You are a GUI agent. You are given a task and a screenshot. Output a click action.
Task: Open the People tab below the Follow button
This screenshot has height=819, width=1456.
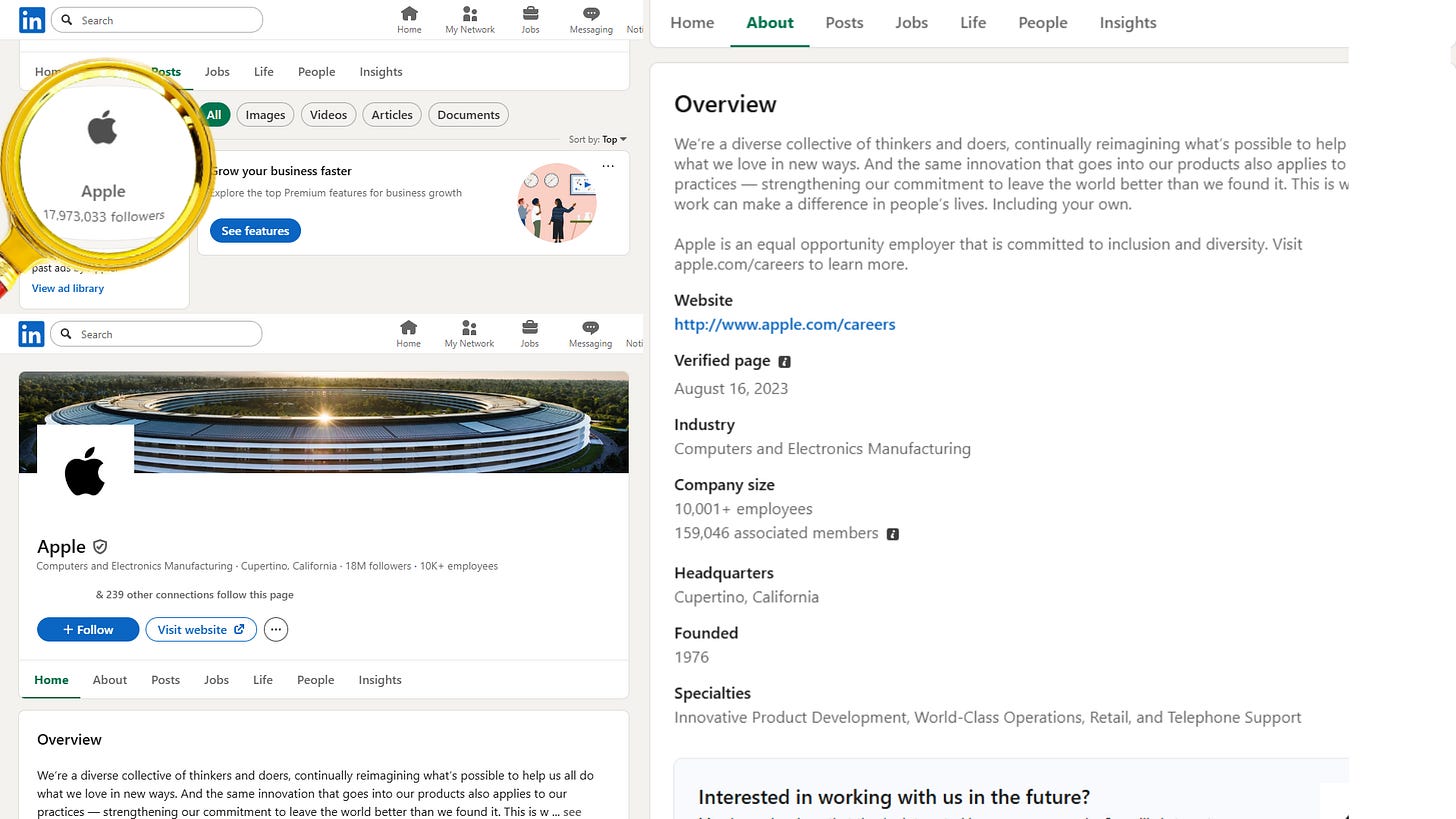315,680
